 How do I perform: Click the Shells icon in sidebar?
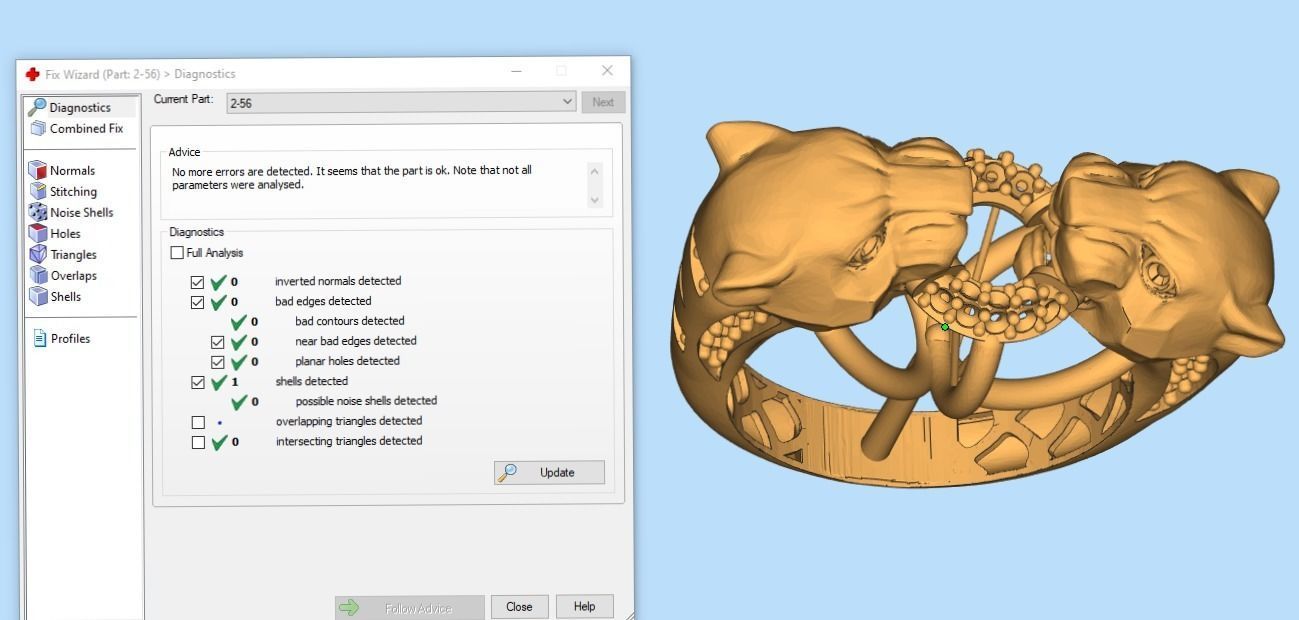pos(38,296)
